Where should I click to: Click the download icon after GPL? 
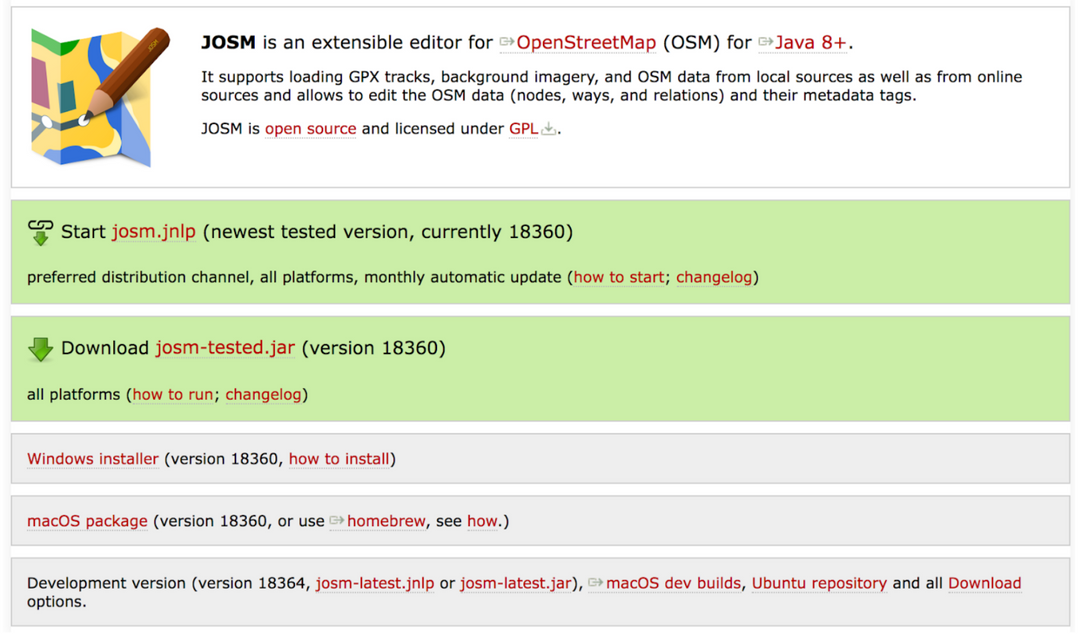click(548, 129)
